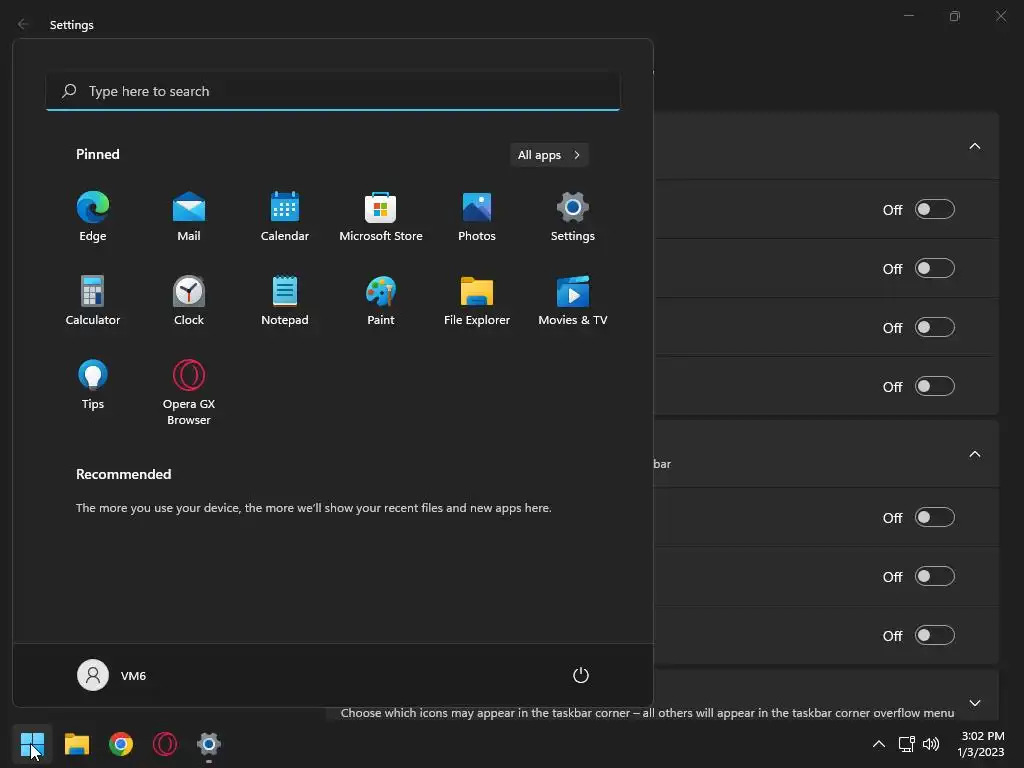Open the Calendar app
This screenshot has width=1024, height=768.
(x=285, y=217)
